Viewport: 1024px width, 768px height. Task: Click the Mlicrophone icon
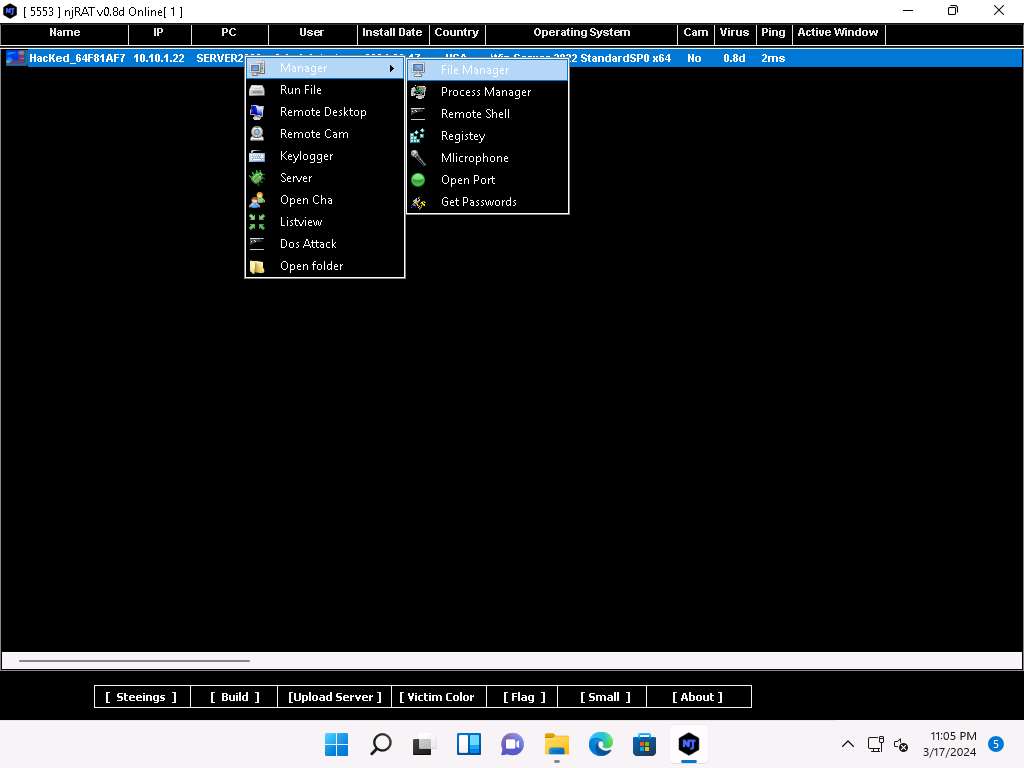(x=419, y=158)
